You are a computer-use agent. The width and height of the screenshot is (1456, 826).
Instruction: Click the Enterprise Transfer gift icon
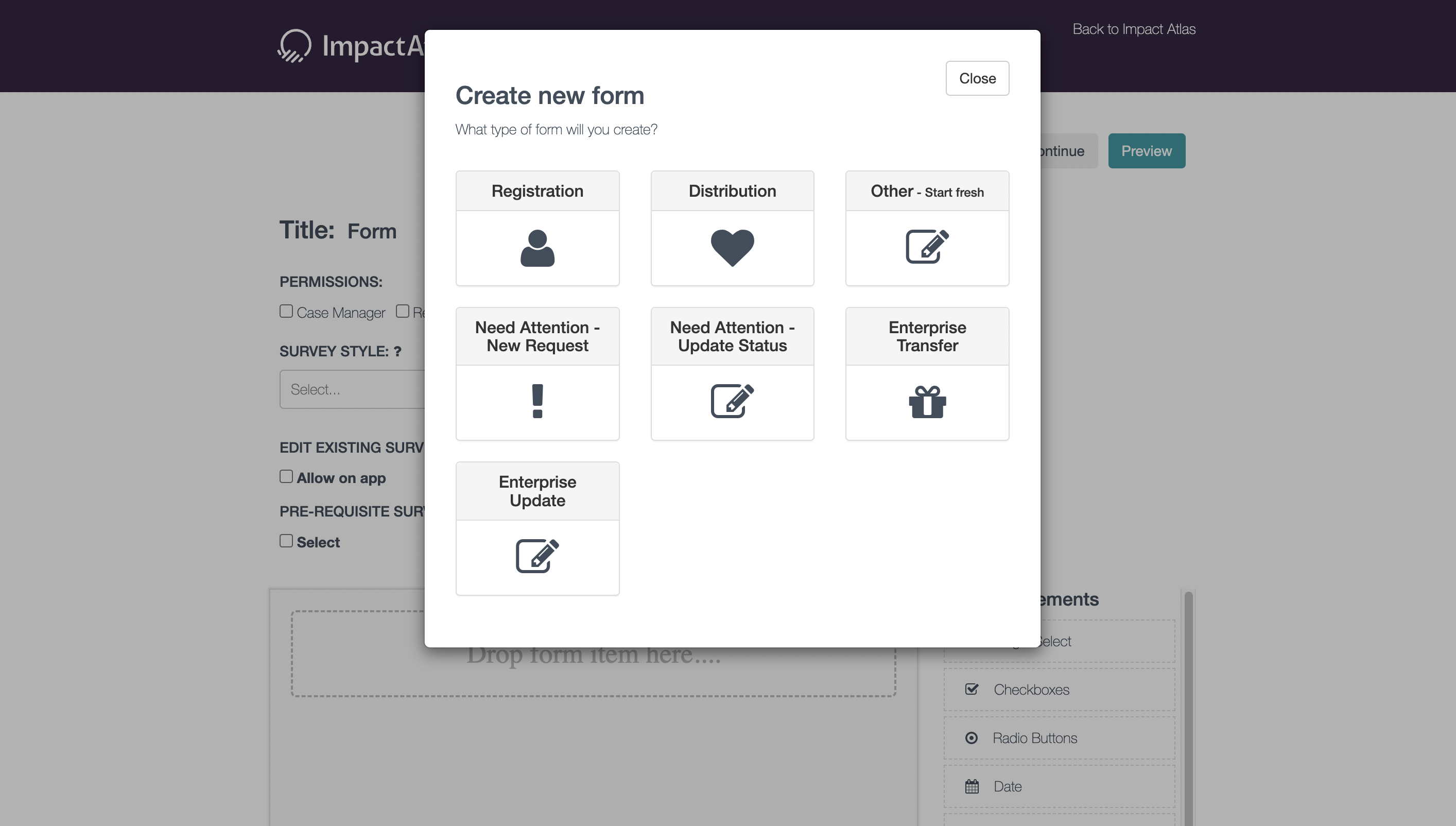(x=927, y=402)
